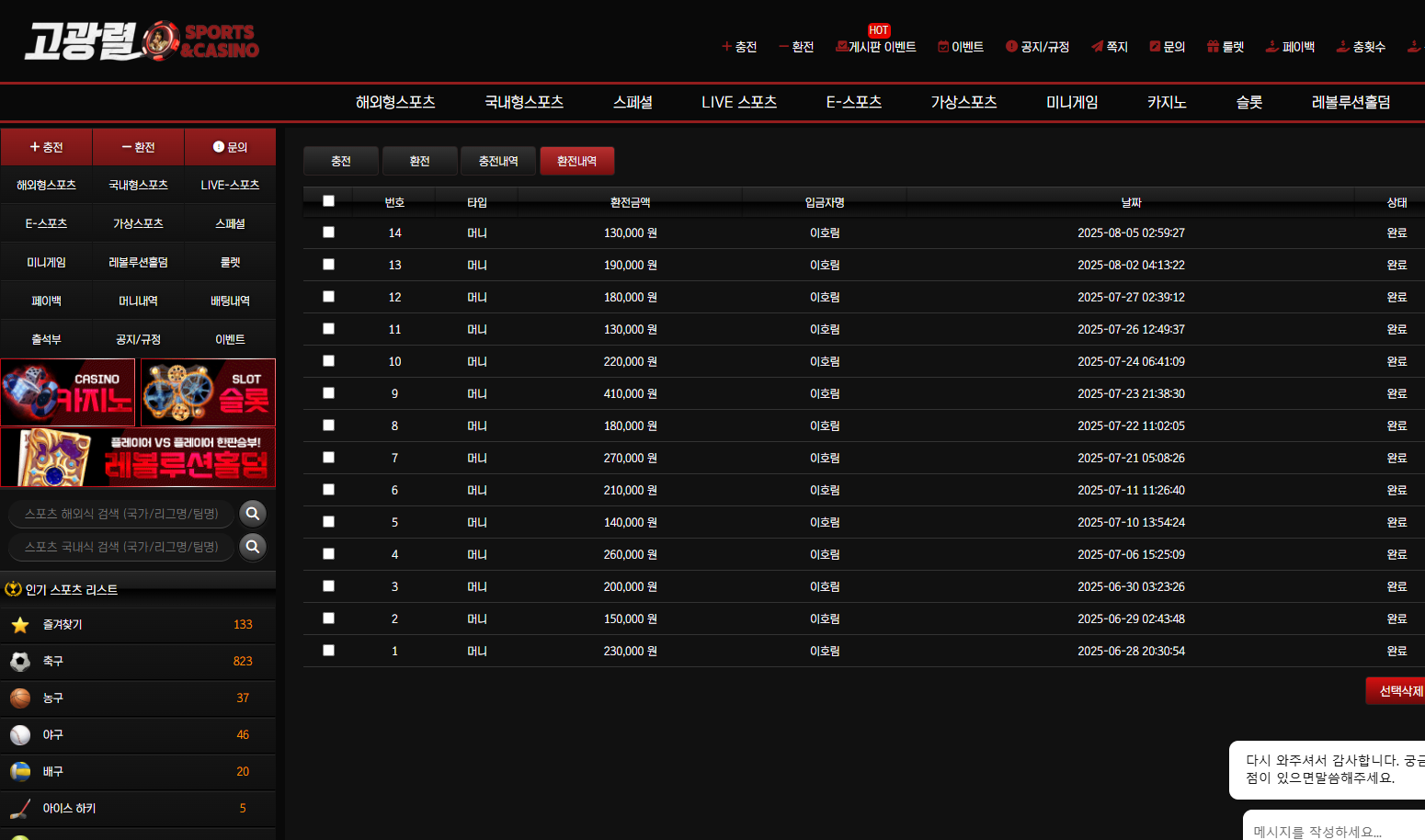Screen dimensions: 1425x840
Task: Click the magnifier for domestic sports search
Action: [x=253, y=547]
